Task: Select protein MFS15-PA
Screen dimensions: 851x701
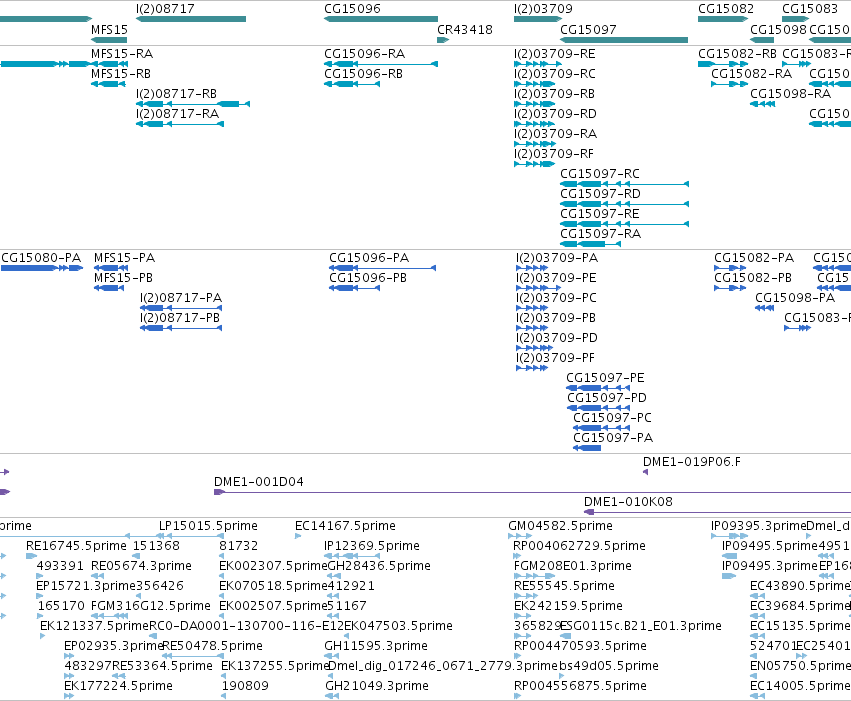Action: coord(111,268)
